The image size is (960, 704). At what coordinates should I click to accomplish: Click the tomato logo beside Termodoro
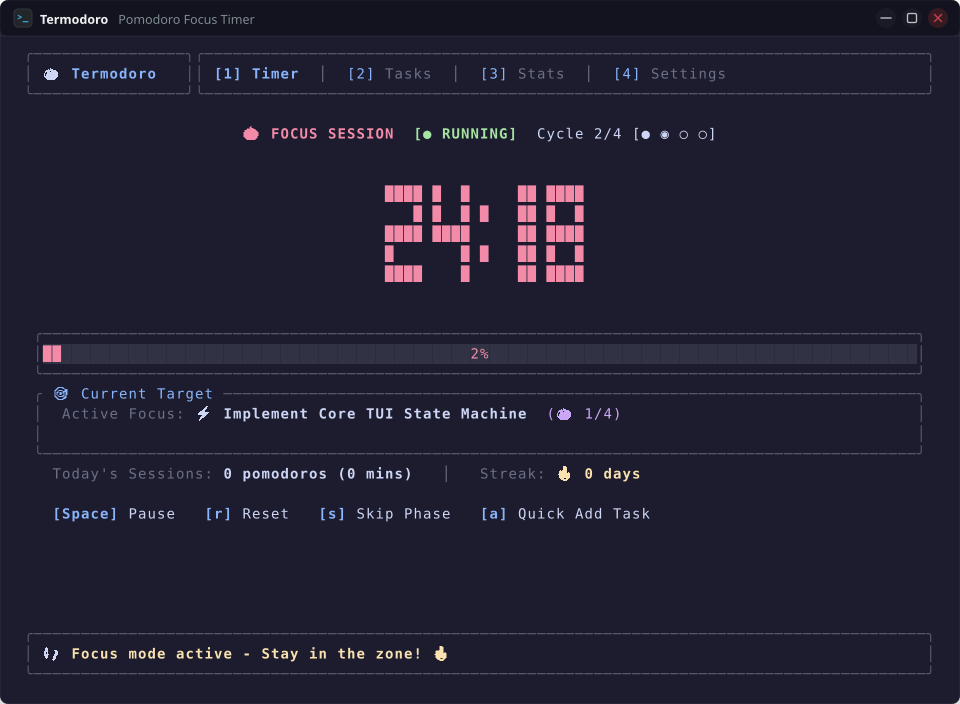pos(51,74)
